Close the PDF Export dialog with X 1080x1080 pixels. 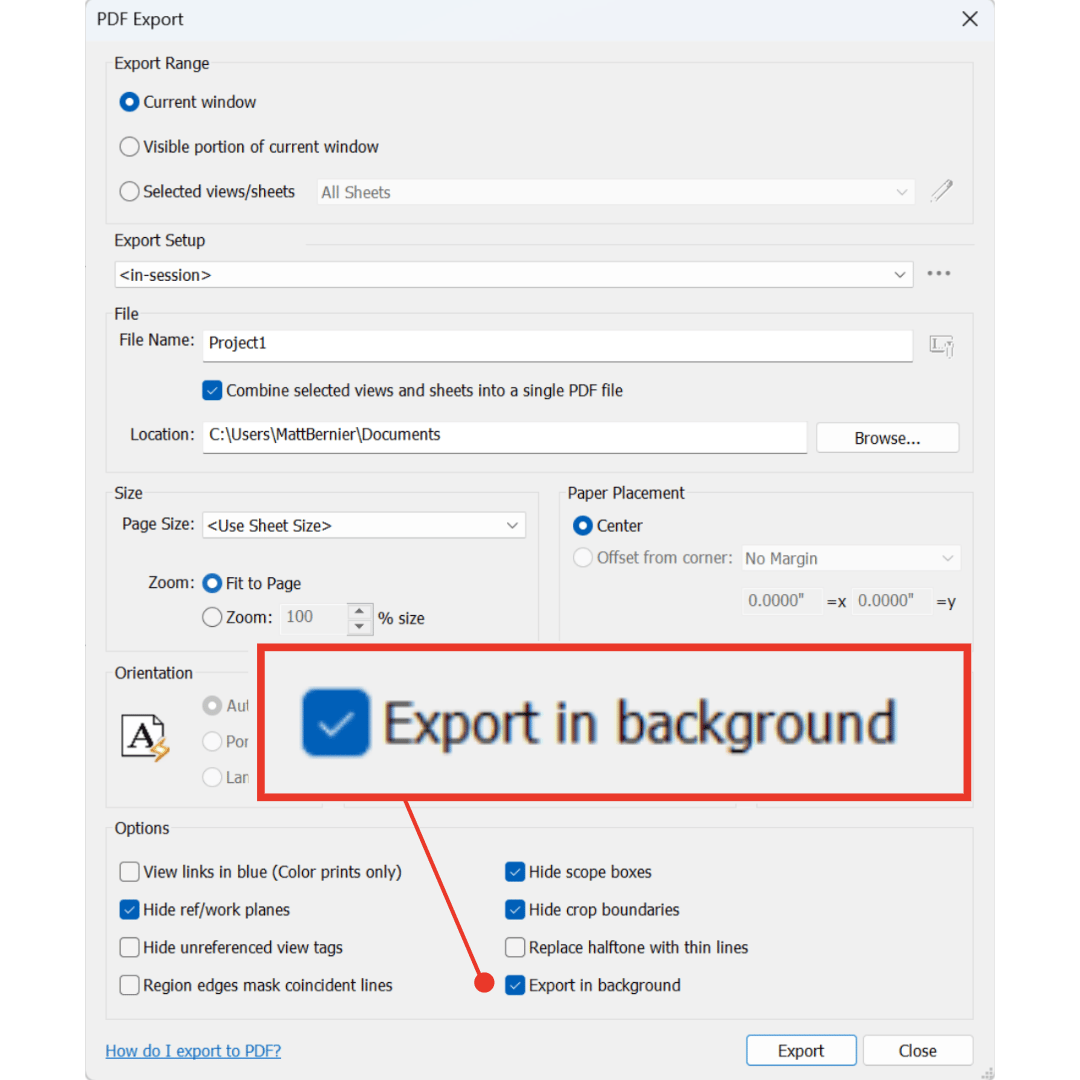pos(969,19)
